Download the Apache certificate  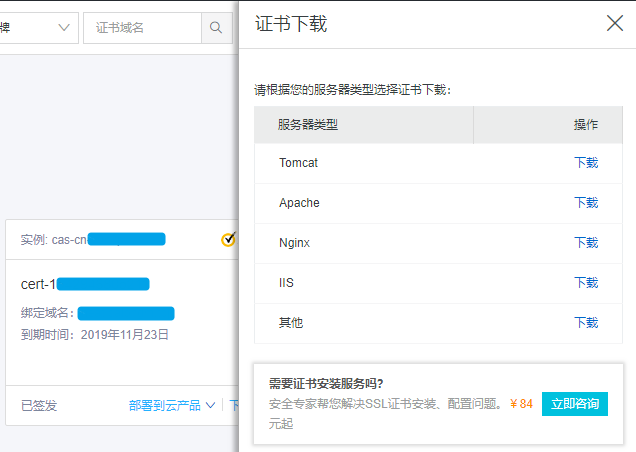pos(585,203)
